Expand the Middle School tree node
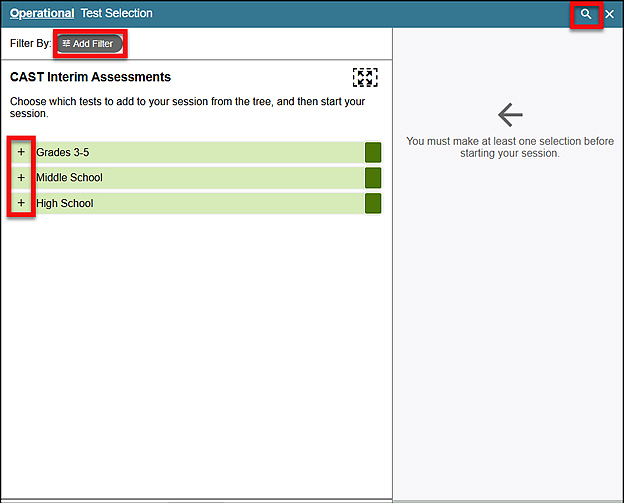The height and width of the screenshot is (503, 624). click(x=21, y=177)
